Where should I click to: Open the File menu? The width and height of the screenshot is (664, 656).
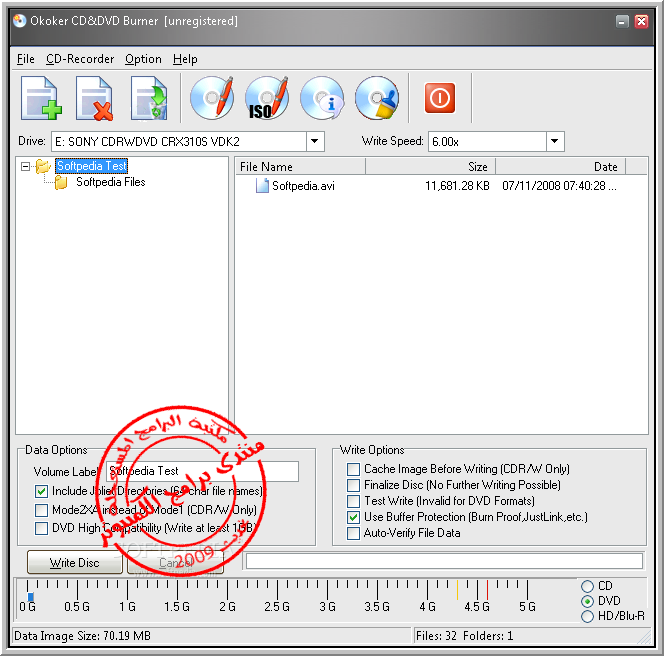click(x=25, y=59)
